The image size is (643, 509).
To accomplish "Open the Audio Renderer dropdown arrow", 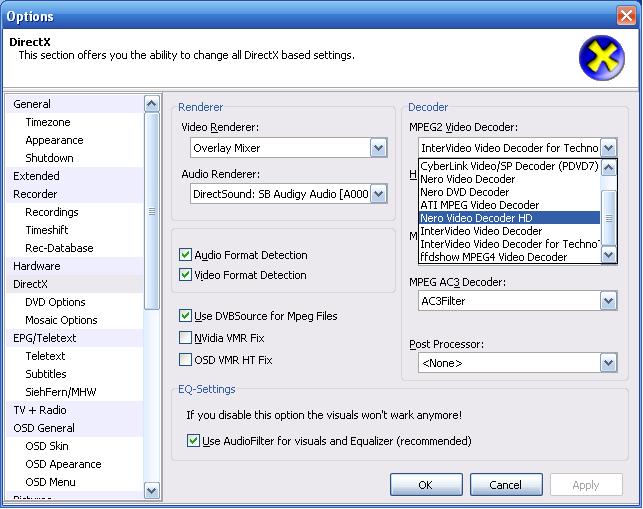I will (379, 194).
